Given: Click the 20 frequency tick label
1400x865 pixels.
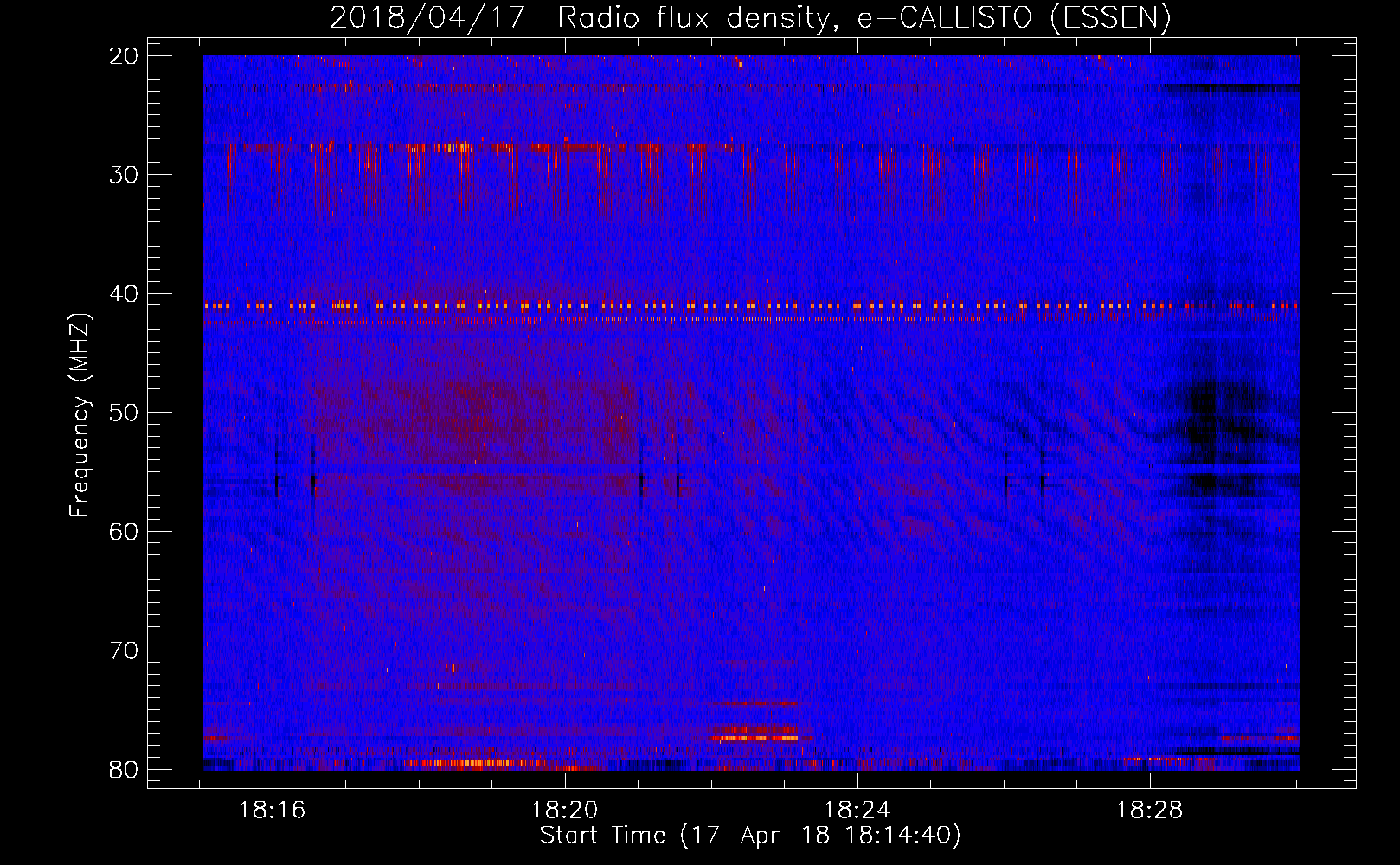Looking at the screenshot, I should tap(124, 56).
